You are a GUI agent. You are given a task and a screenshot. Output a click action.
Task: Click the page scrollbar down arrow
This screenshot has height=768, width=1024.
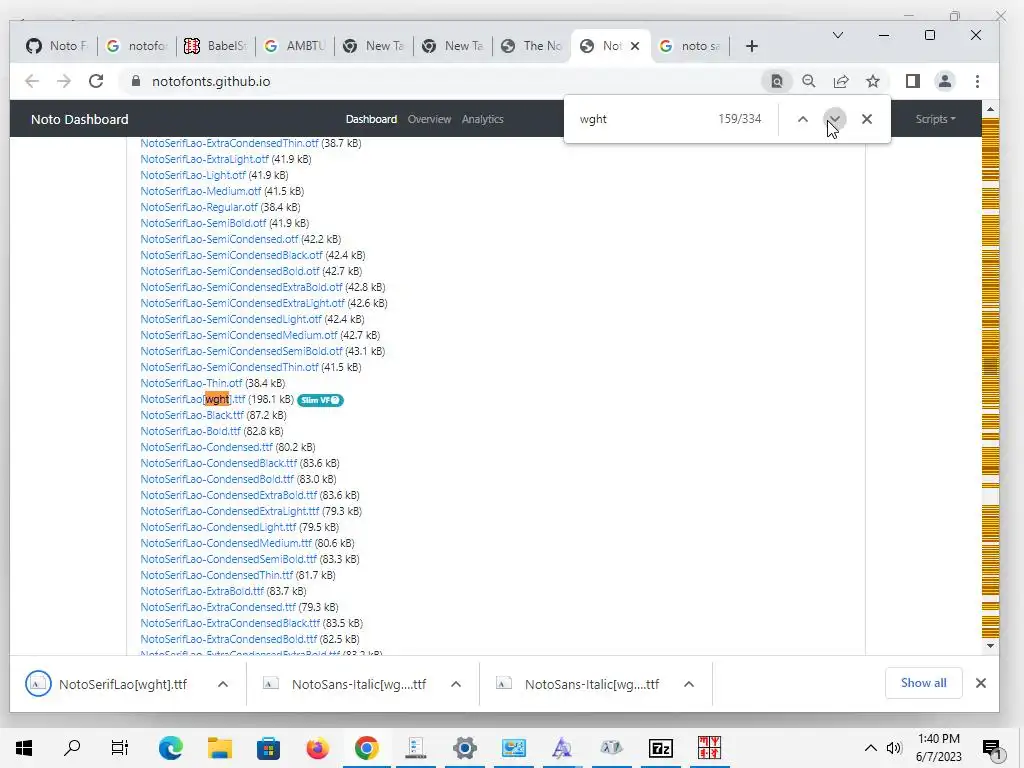click(x=990, y=646)
